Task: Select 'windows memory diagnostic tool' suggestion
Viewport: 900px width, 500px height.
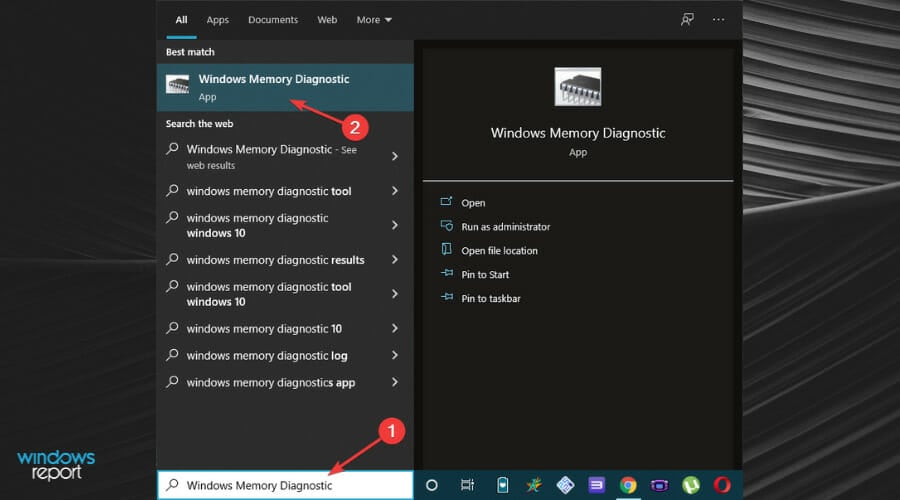Action: click(x=285, y=191)
